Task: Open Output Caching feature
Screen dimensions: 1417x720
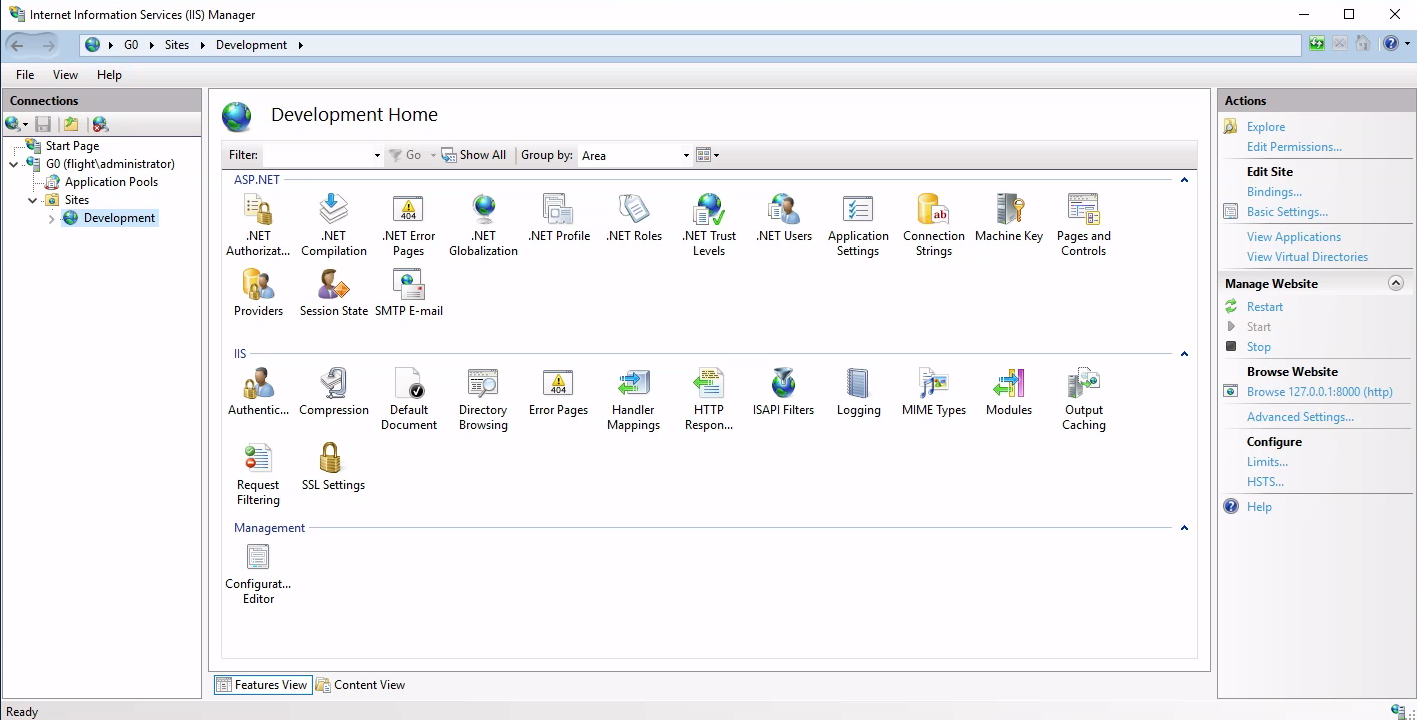Action: pyautogui.click(x=1084, y=399)
